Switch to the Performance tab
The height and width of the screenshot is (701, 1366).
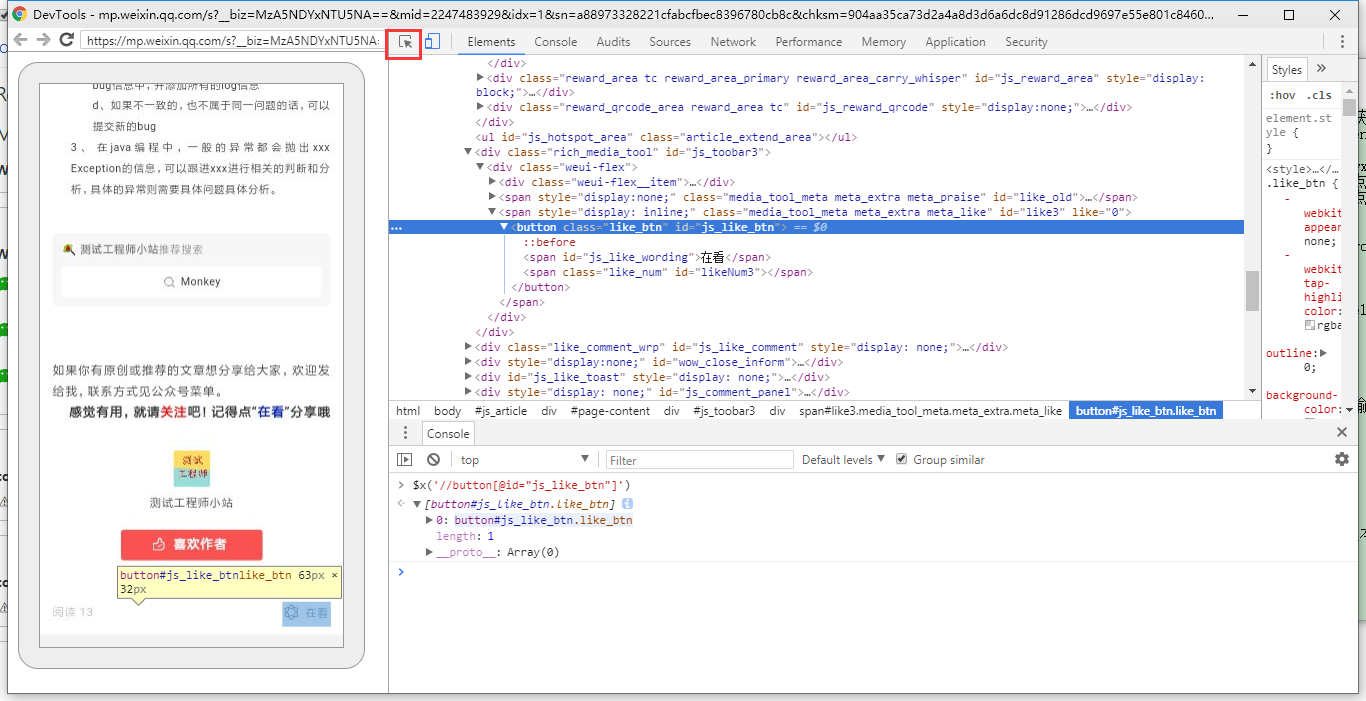click(x=808, y=42)
